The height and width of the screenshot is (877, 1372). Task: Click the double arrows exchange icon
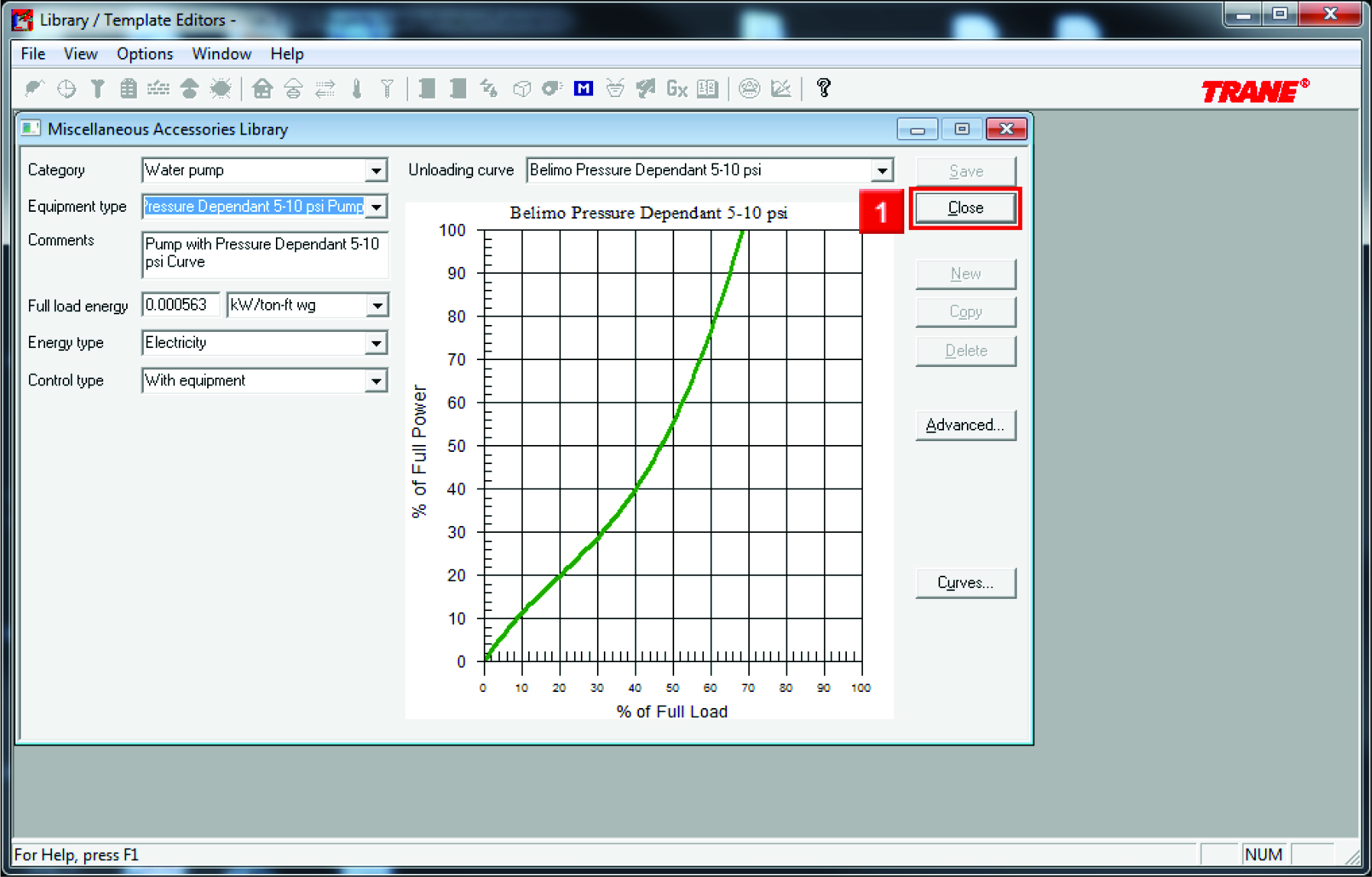[x=326, y=89]
